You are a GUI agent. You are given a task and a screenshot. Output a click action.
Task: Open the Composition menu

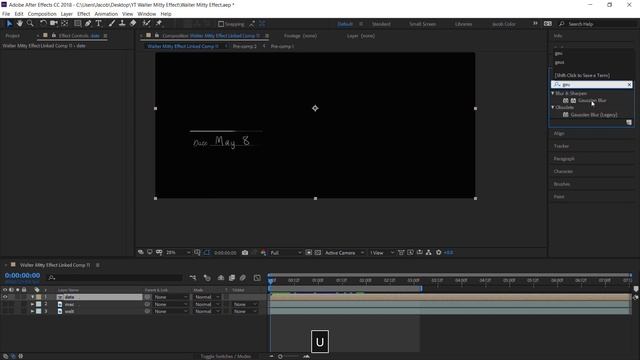tap(42, 14)
